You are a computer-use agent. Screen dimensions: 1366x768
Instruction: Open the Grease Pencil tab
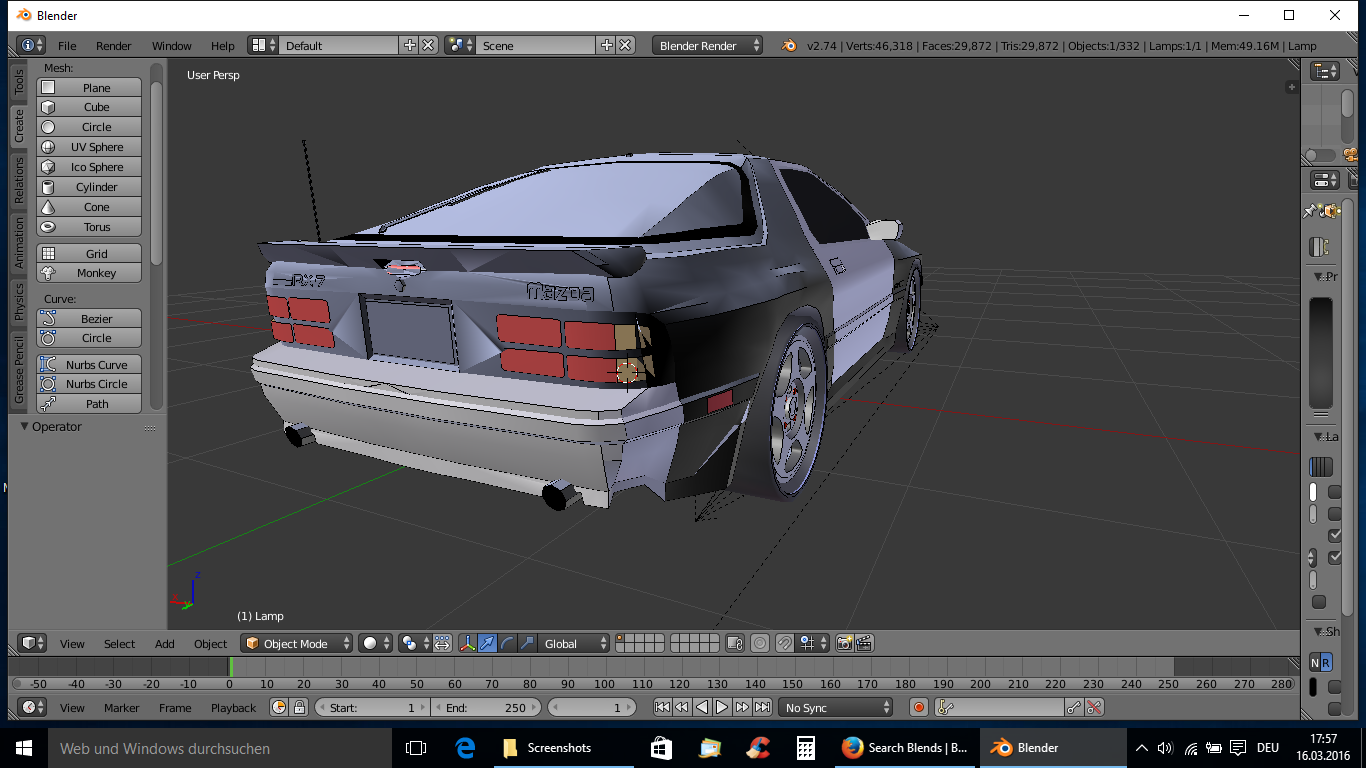click(18, 370)
